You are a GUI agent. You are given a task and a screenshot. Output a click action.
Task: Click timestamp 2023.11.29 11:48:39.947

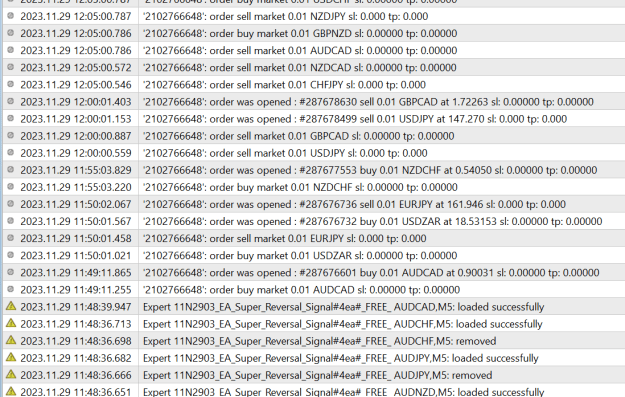[x=76, y=307]
